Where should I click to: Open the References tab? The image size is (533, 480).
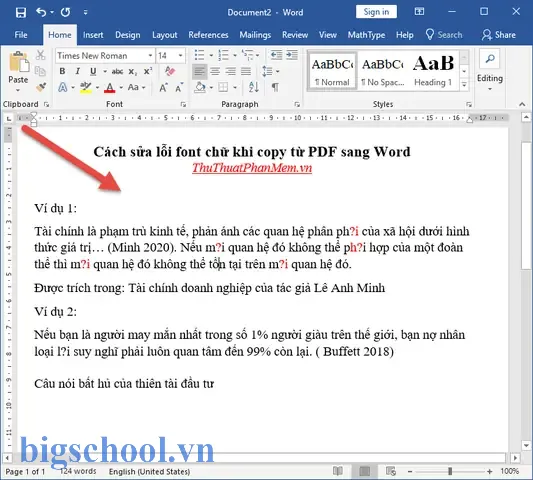click(208, 35)
